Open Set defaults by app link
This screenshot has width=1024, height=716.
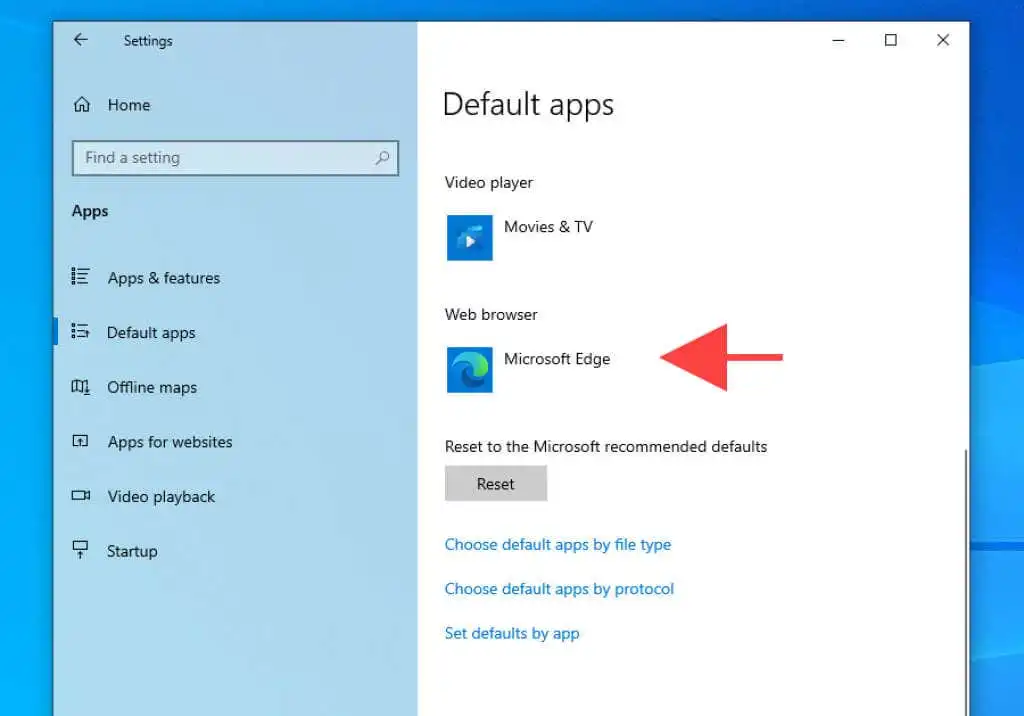[x=512, y=634]
